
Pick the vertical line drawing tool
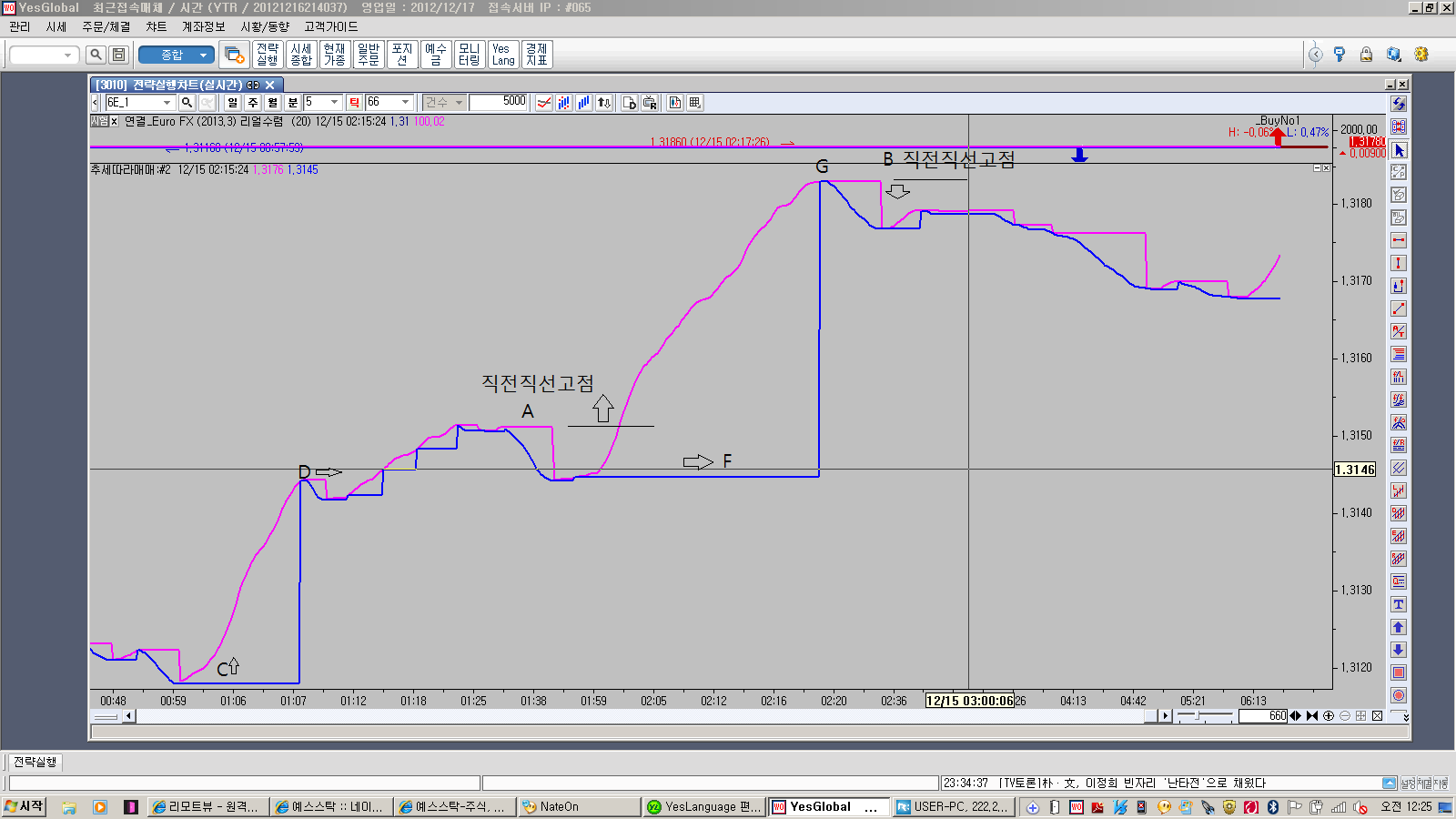pos(1399,263)
